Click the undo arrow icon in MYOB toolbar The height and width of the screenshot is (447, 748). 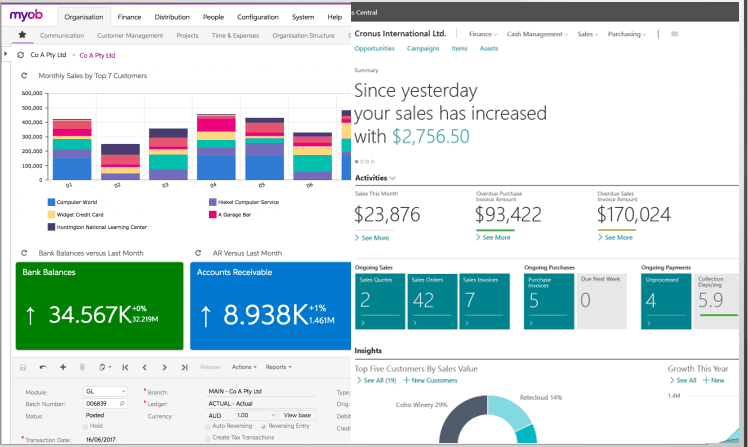click(43, 367)
